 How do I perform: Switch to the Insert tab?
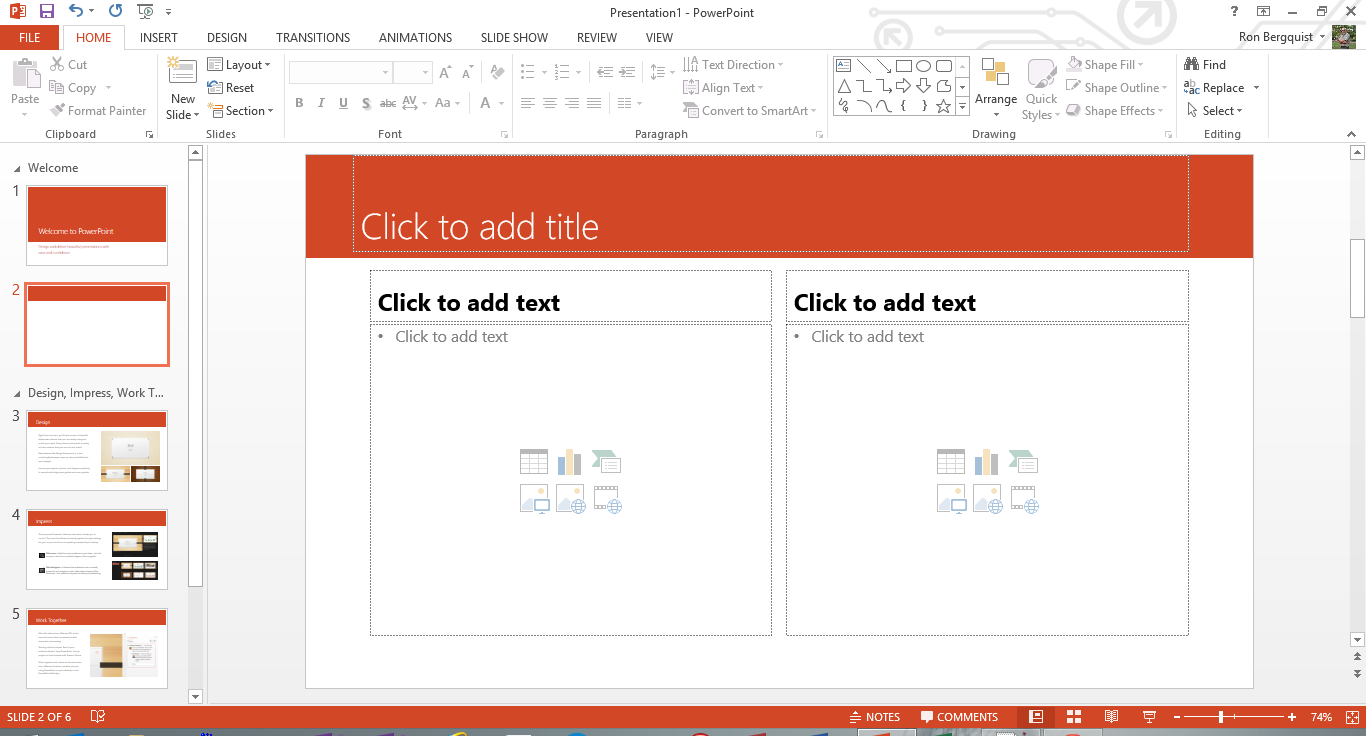[159, 38]
